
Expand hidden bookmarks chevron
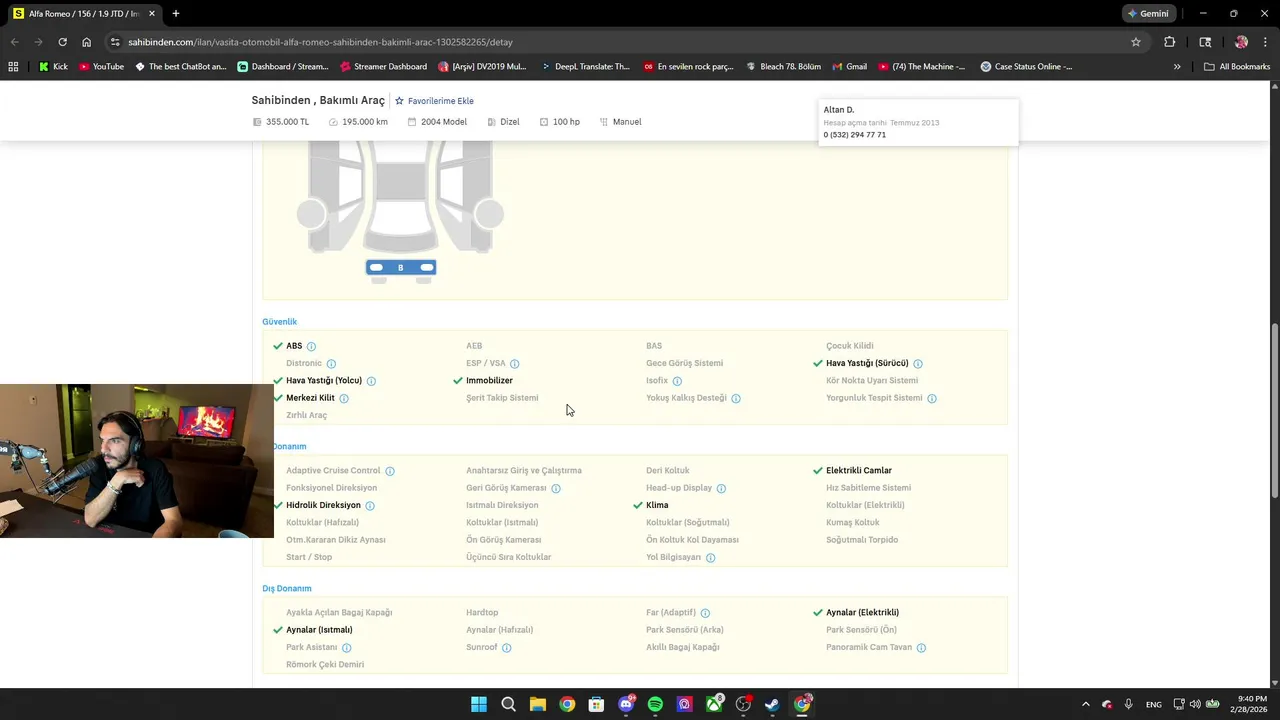point(1177,67)
